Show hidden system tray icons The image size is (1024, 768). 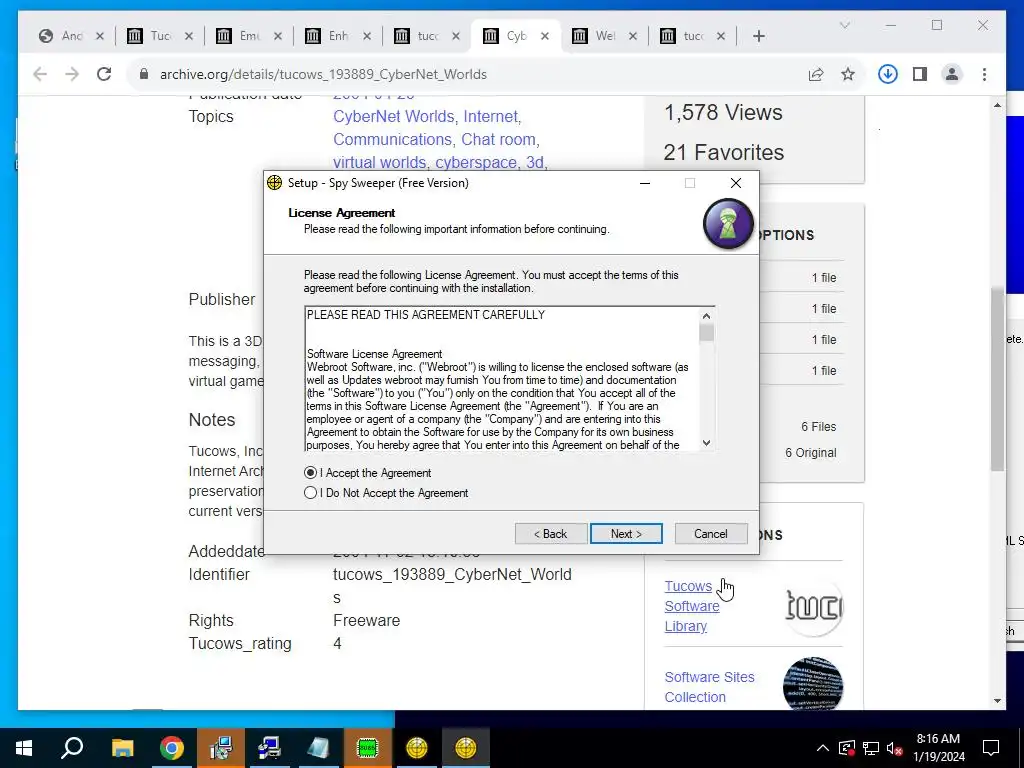point(823,748)
